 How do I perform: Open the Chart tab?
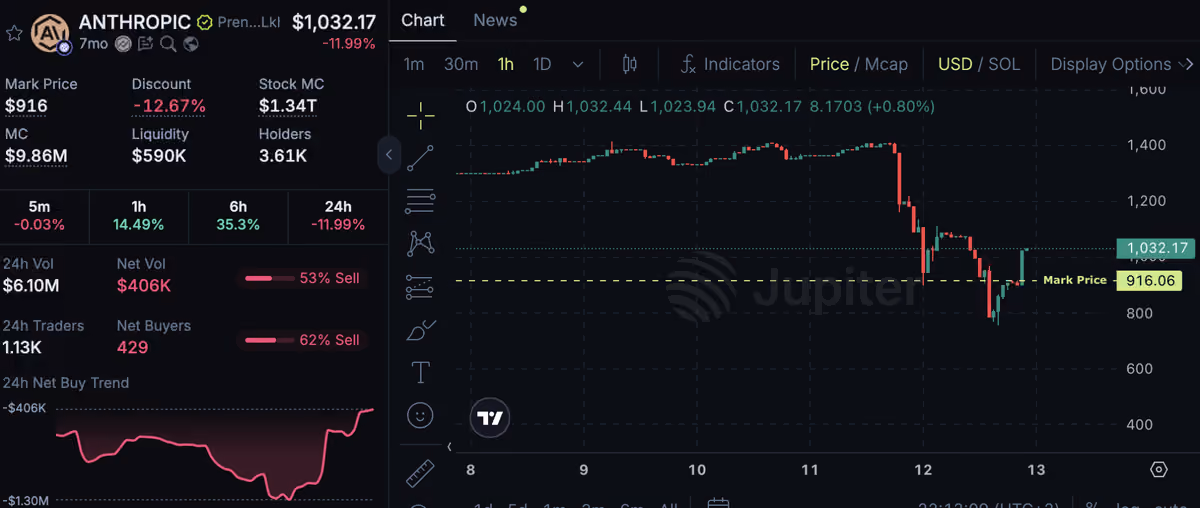423,20
